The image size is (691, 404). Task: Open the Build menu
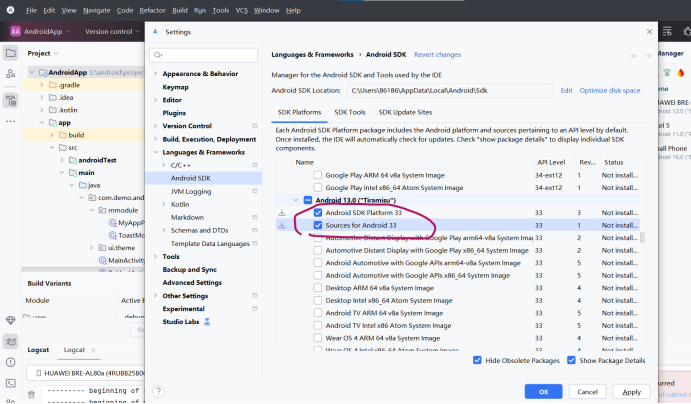click(180, 10)
